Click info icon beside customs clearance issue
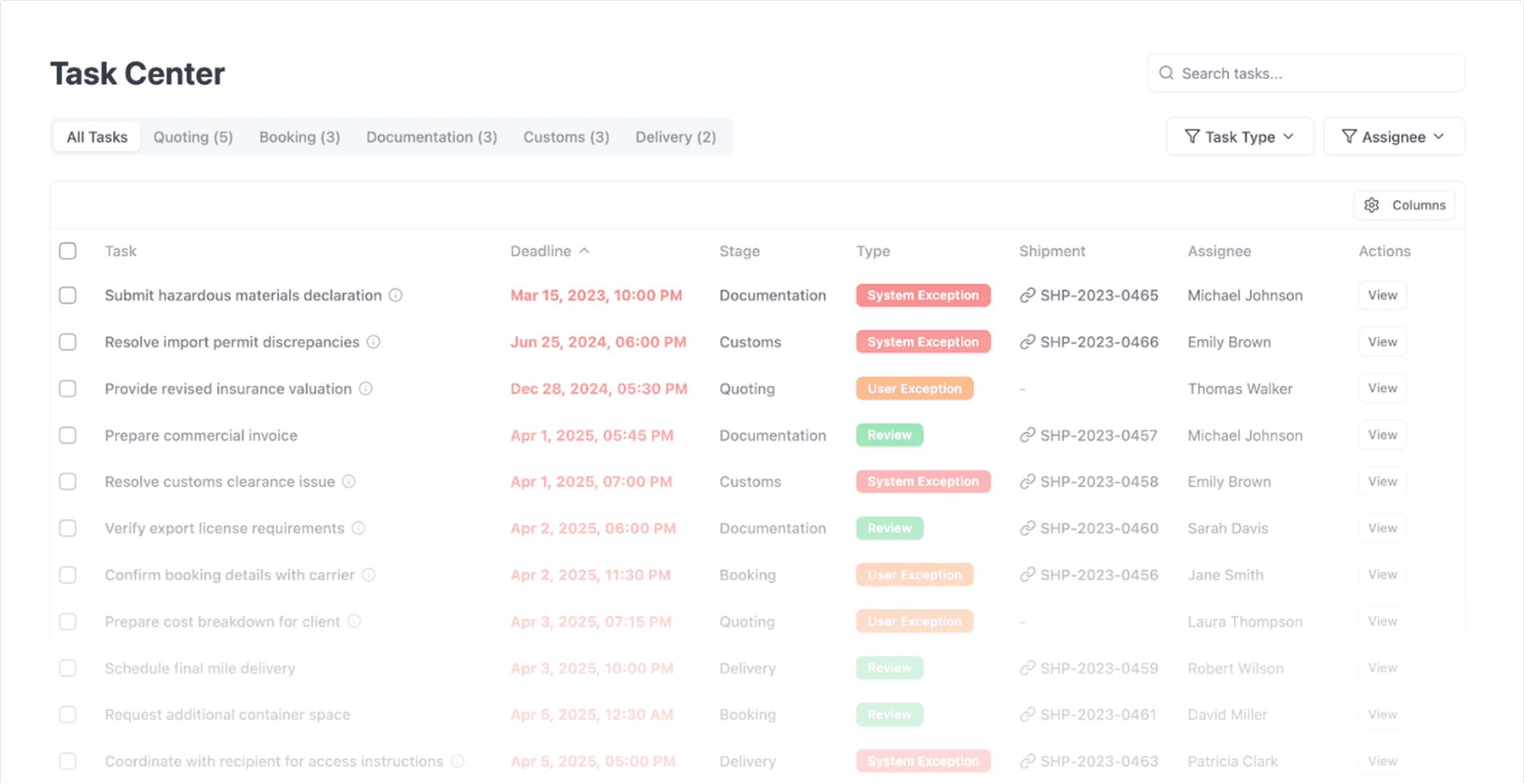This screenshot has height=784, width=1524. pyautogui.click(x=349, y=482)
